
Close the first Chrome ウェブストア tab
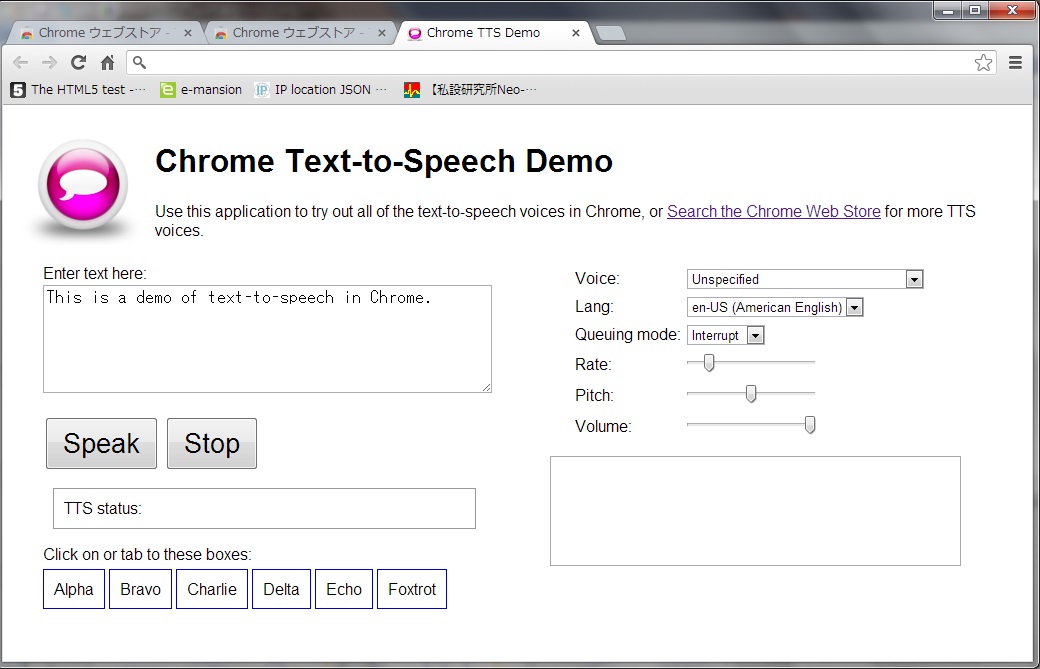[188, 32]
